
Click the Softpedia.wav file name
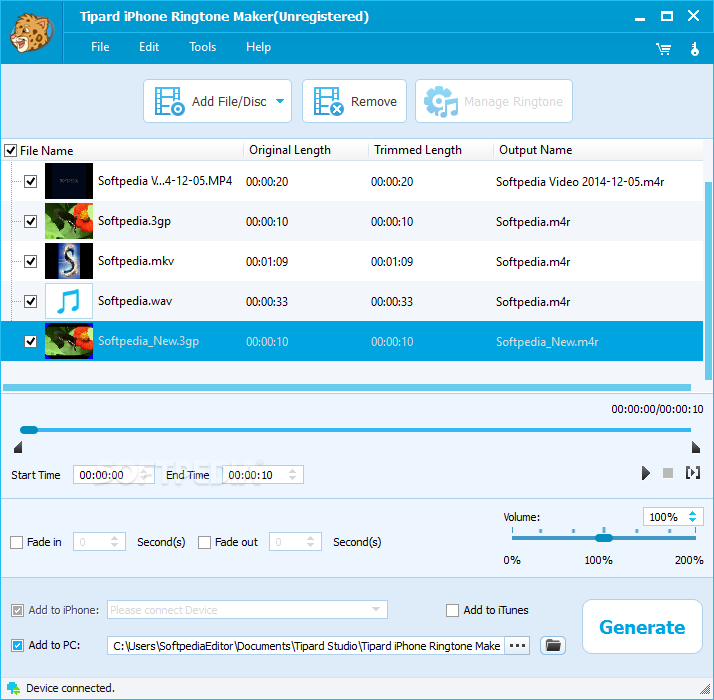point(135,301)
